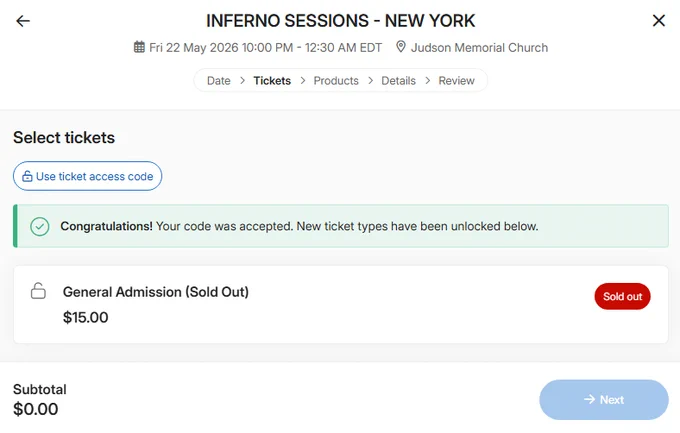Close the ticket dialog with X

coord(659,20)
